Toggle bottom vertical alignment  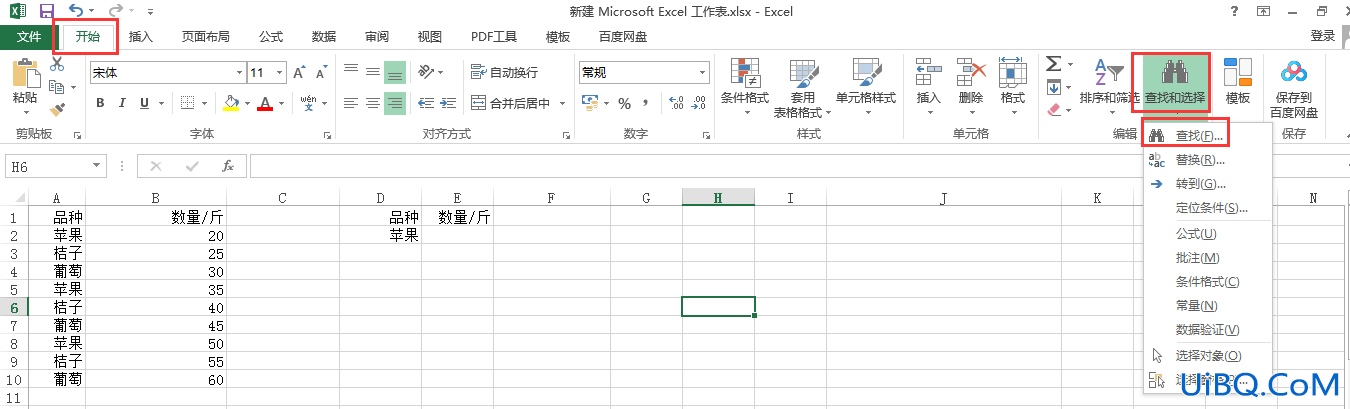point(394,72)
